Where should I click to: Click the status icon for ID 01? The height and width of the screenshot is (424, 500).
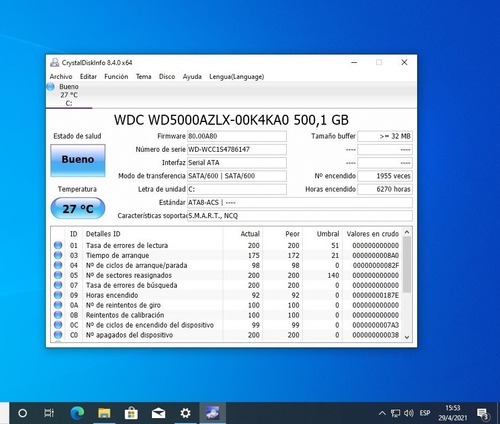pos(58,245)
